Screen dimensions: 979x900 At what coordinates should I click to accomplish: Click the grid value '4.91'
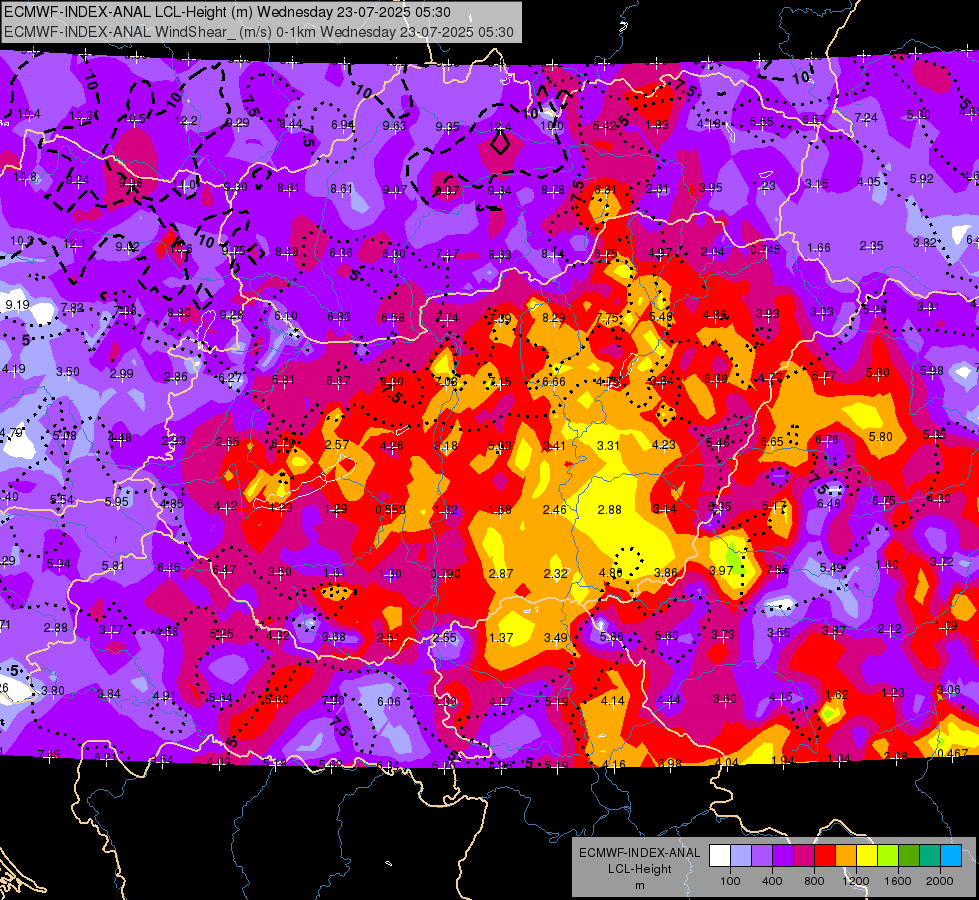pyautogui.click(x=164, y=696)
